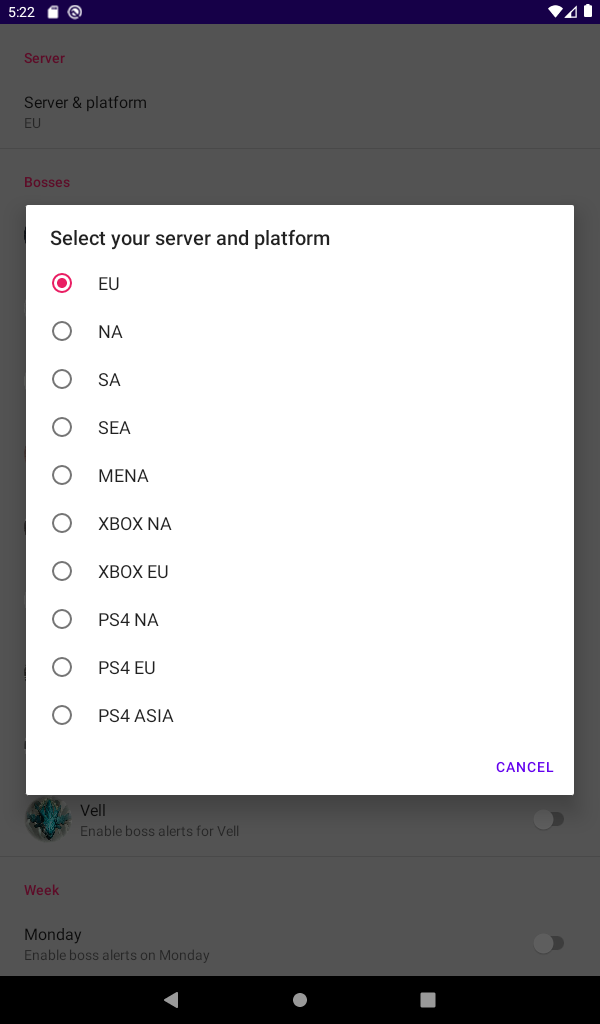Screen dimensions: 600x1024
Task: Tap the SD card status bar icon
Action: [54, 12]
